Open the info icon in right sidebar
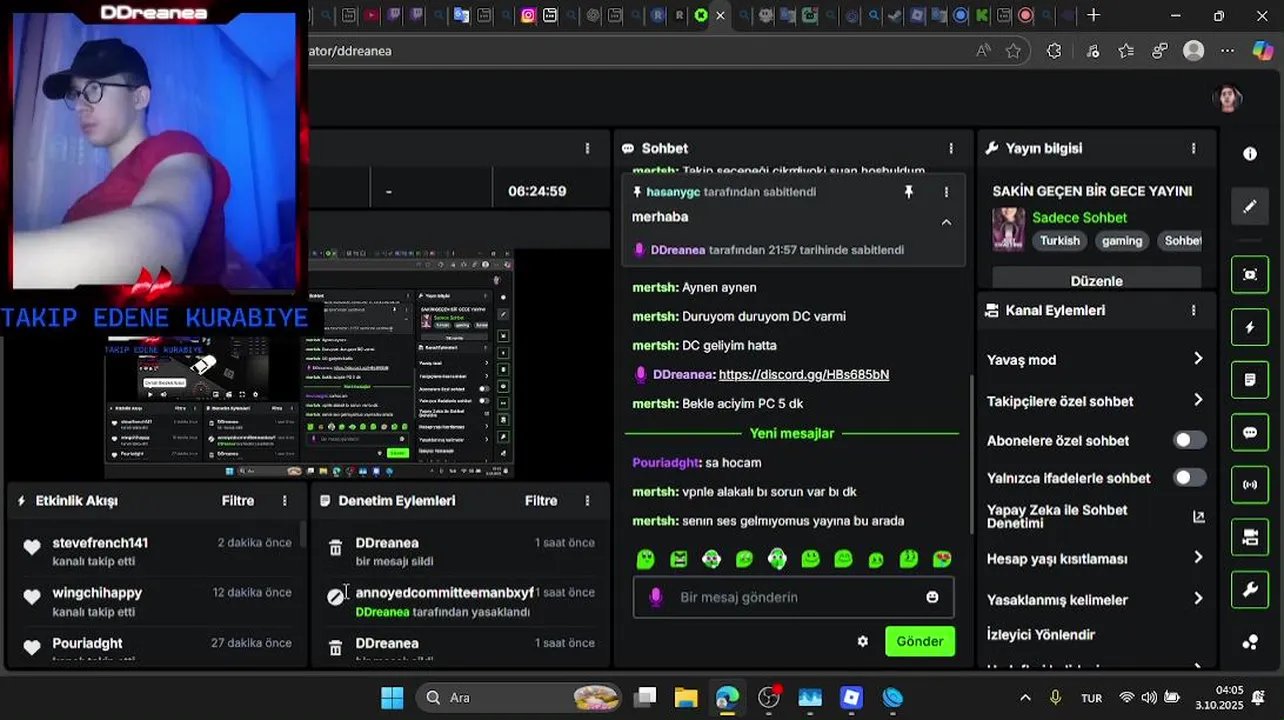1284x720 pixels. pos(1250,154)
